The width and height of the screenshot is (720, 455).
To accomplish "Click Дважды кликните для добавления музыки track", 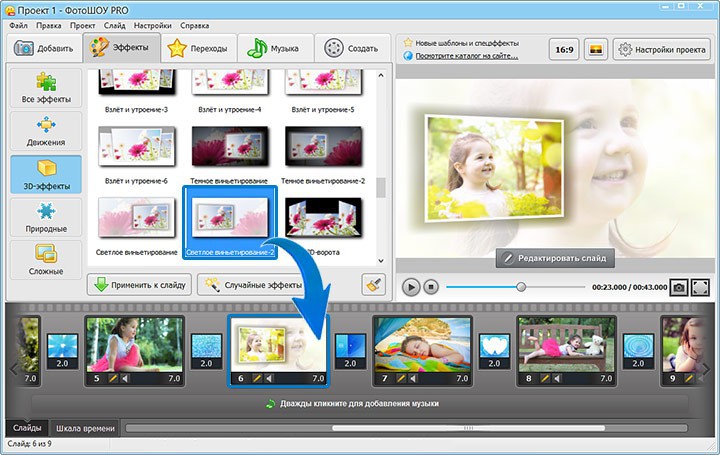I will [360, 404].
